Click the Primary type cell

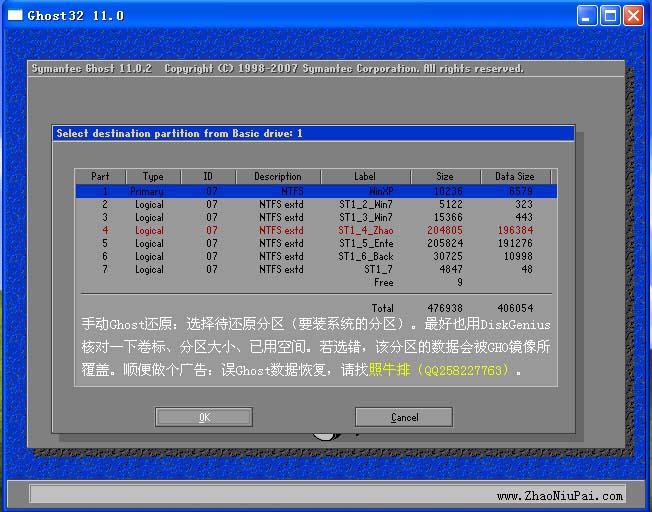(147, 191)
